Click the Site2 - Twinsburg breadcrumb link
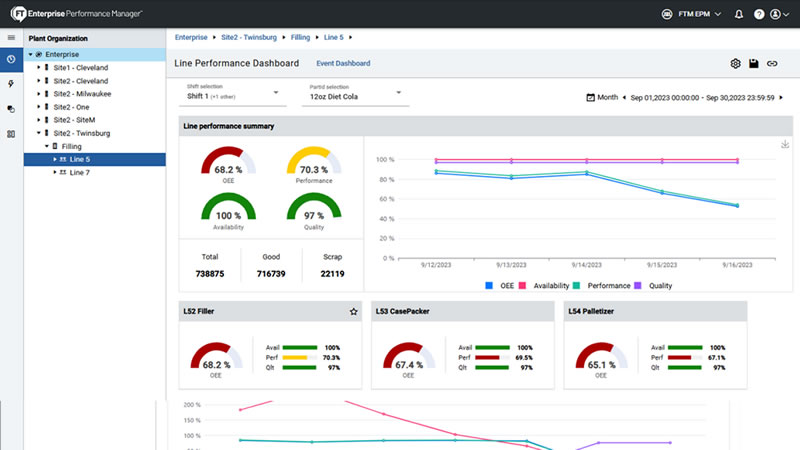Screen dimensions: 800x450 (248, 36)
